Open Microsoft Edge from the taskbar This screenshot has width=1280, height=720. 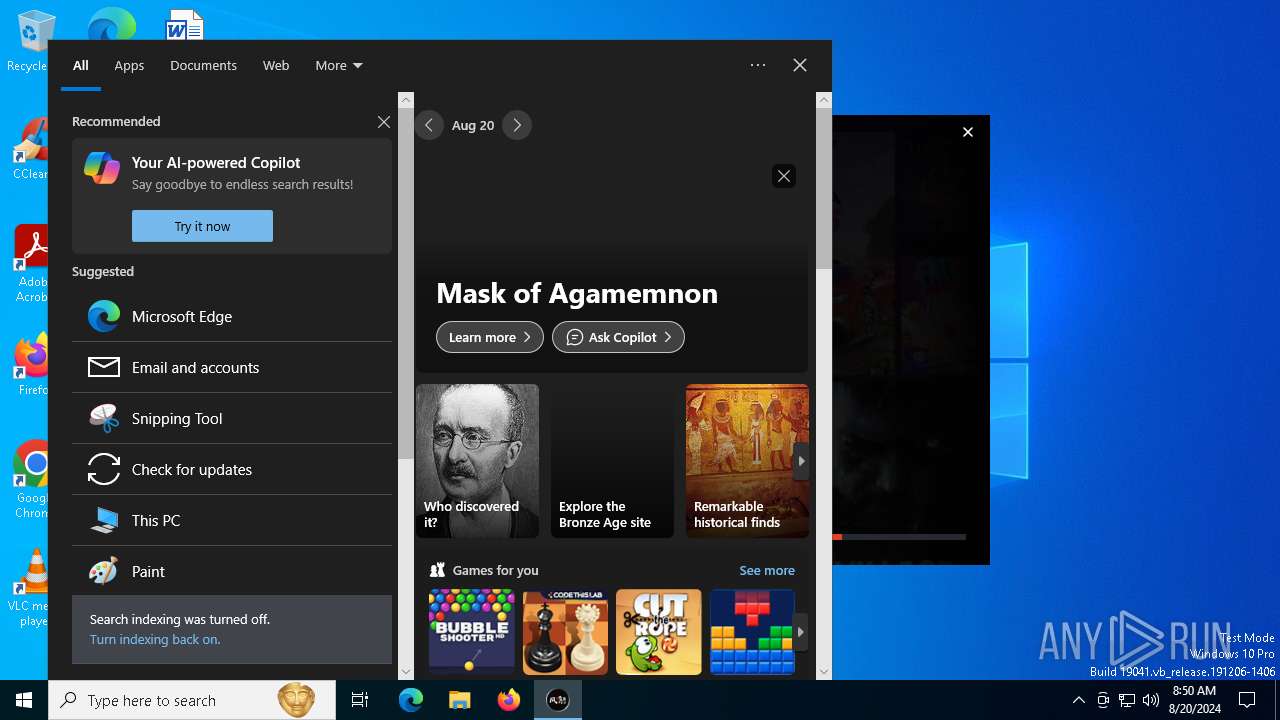411,700
